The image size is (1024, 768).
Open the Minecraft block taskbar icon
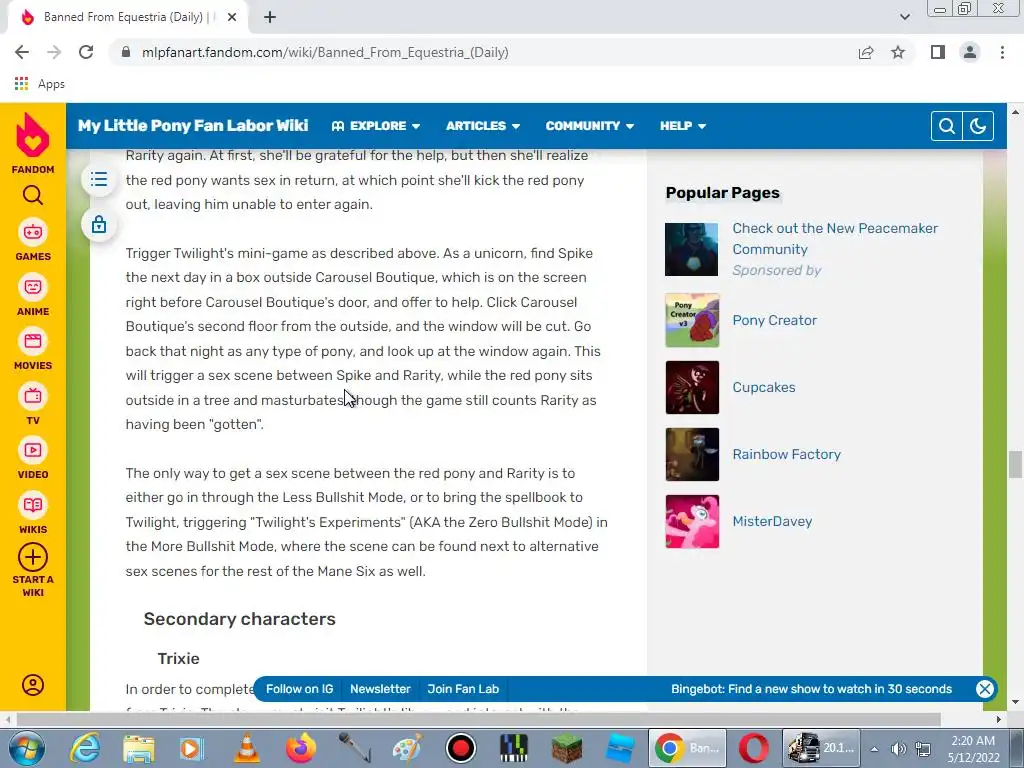(567, 748)
